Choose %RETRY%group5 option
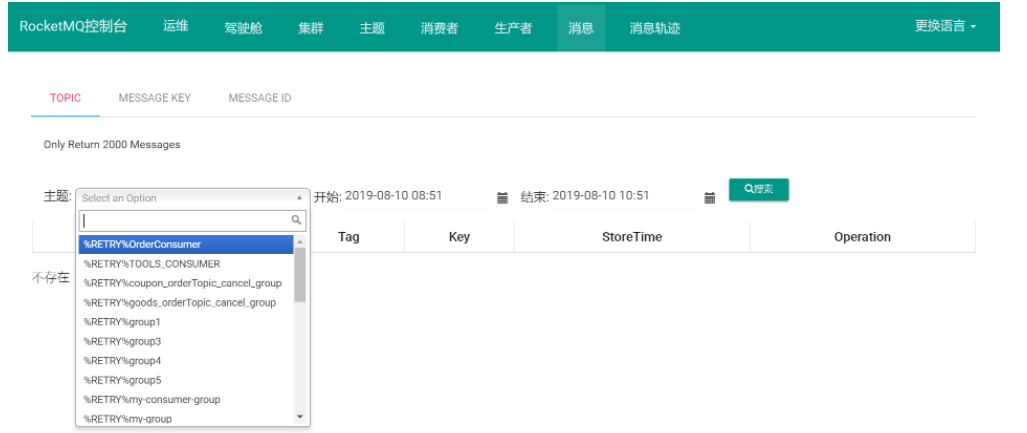 tap(186, 380)
